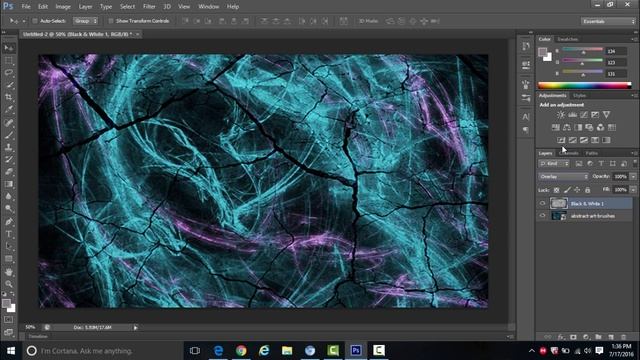Pick a color from the spectrum ramp
640x360 pixels.
coord(584,85)
